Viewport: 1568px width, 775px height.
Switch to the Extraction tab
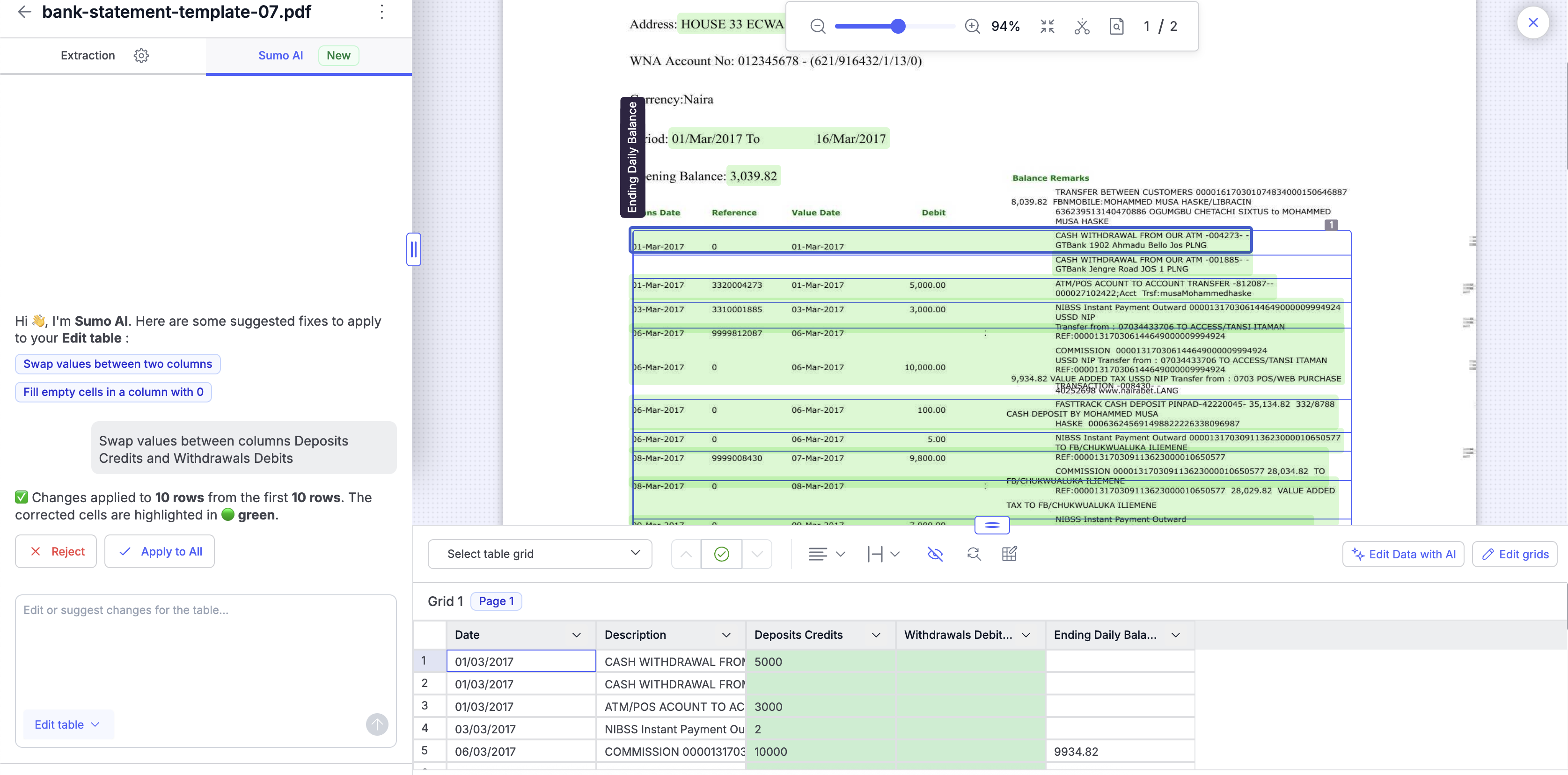click(88, 55)
